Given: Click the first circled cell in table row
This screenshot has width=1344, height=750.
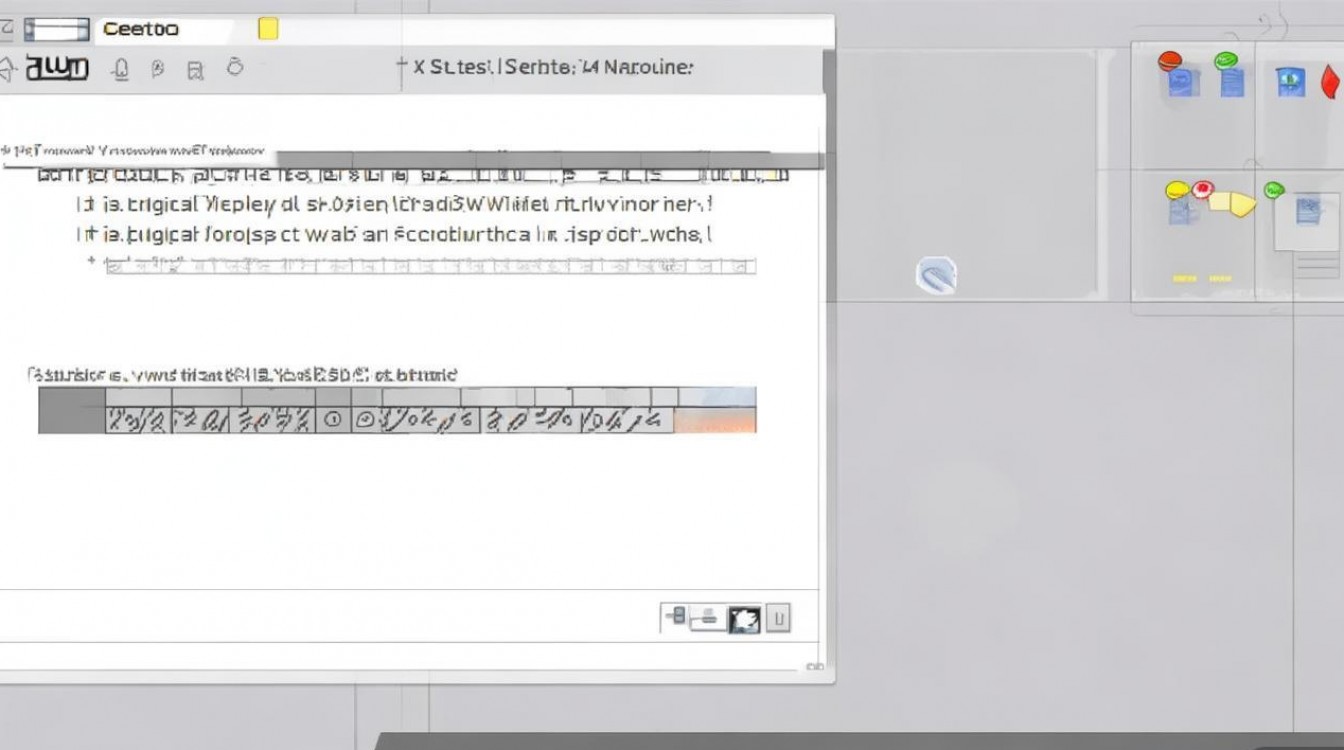Looking at the screenshot, I should point(333,421).
